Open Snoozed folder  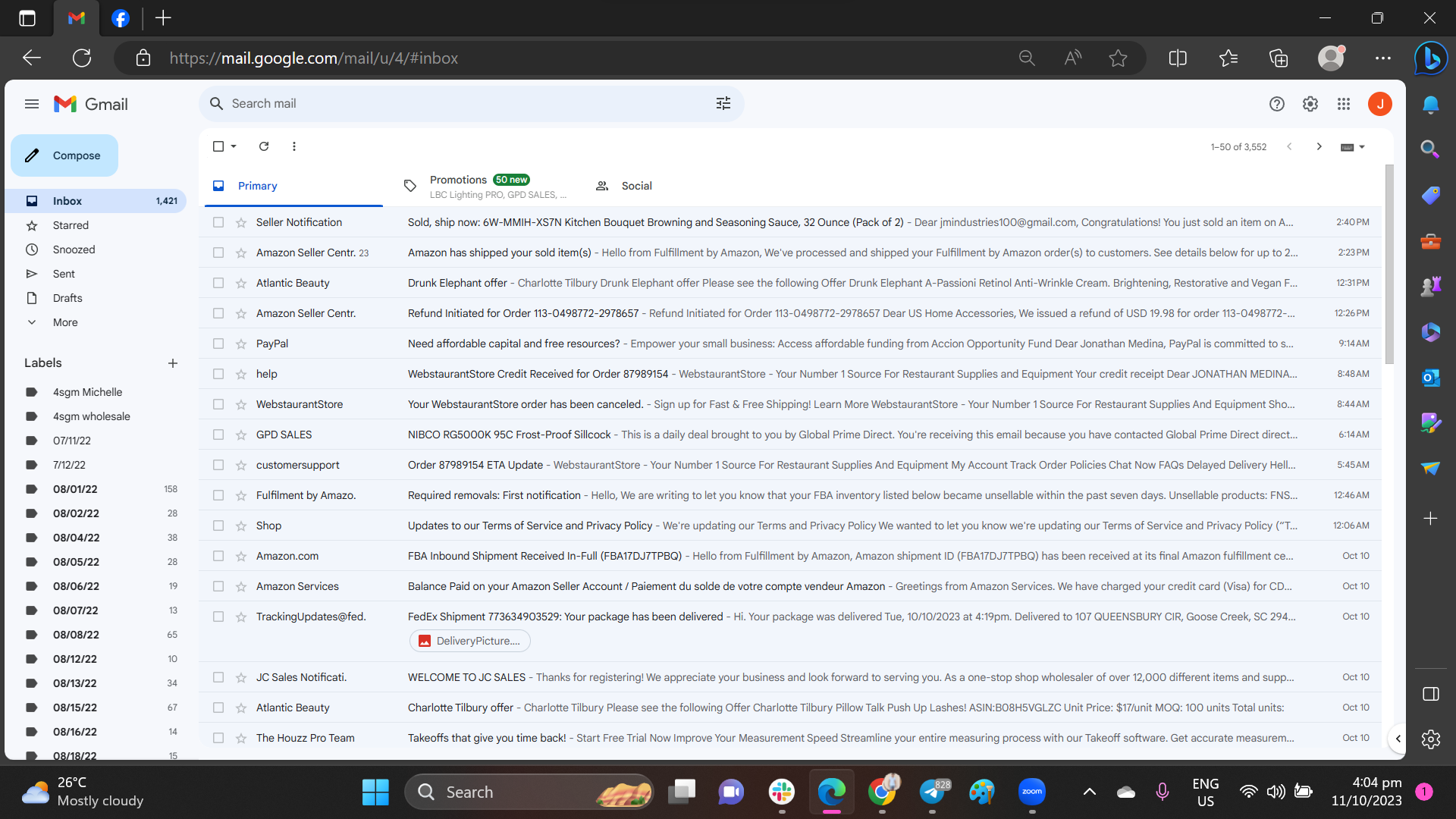click(x=74, y=249)
